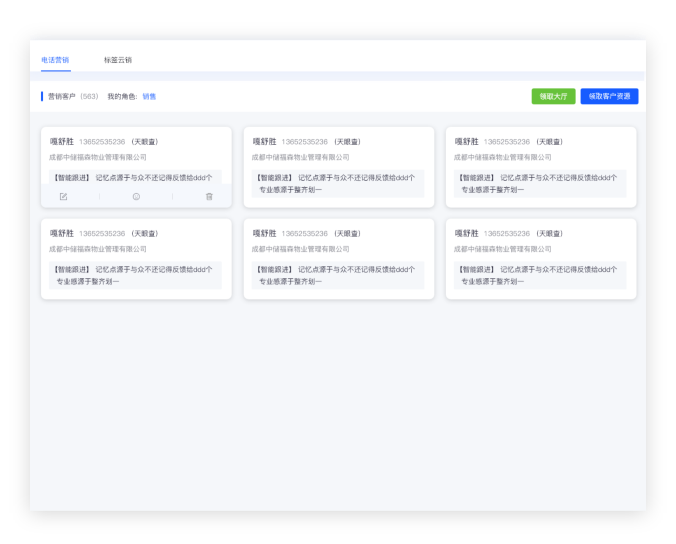
Task: Click customer name 嘎舒胜 in the bottom-middle card
Action: coord(263,234)
